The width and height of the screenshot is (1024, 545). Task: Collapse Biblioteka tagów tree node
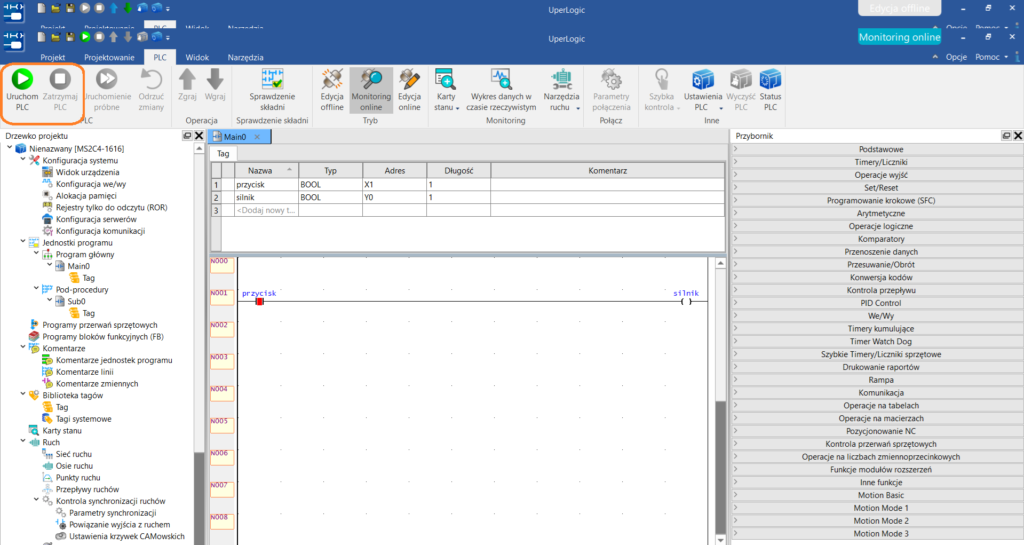(23, 395)
